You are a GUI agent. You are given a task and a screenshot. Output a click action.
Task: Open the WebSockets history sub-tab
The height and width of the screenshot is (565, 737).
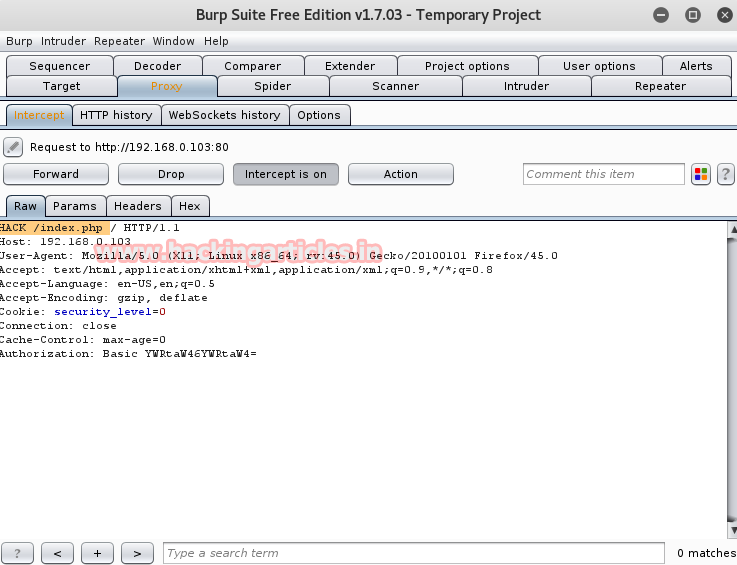coord(225,115)
